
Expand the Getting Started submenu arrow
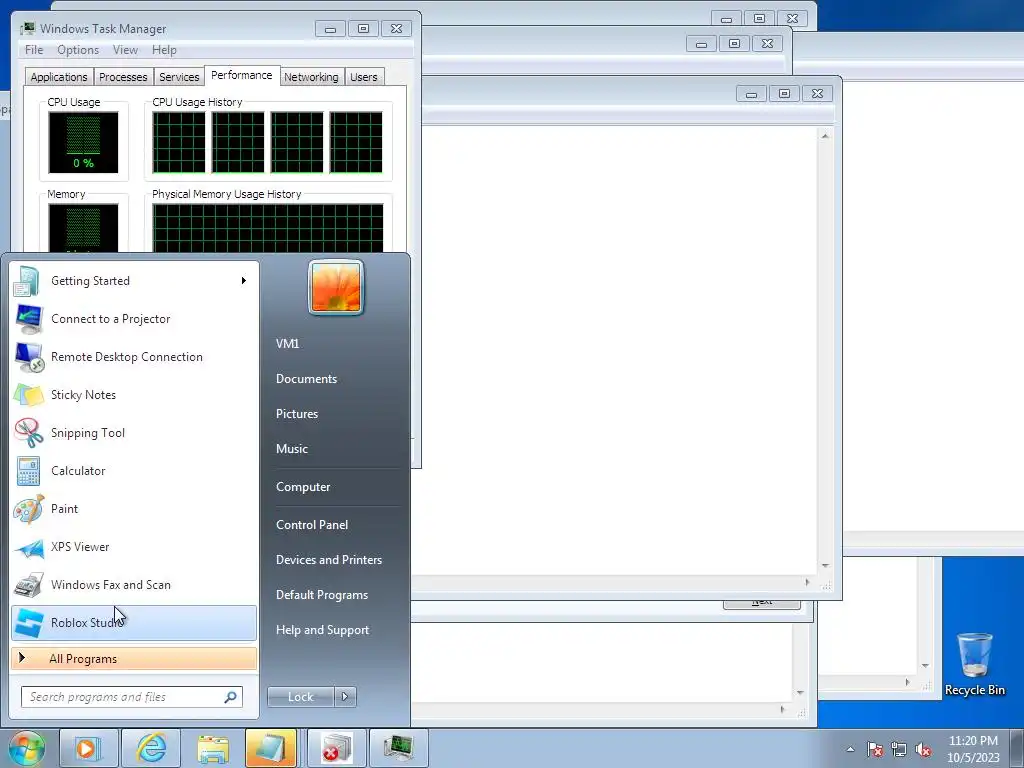(244, 281)
